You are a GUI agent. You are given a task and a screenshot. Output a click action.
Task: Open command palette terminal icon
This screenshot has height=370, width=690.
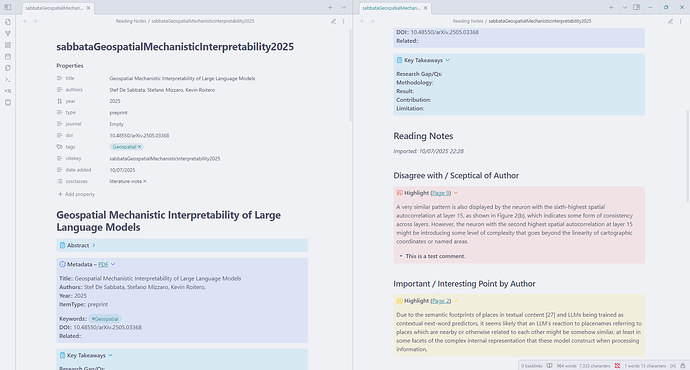coord(8,80)
